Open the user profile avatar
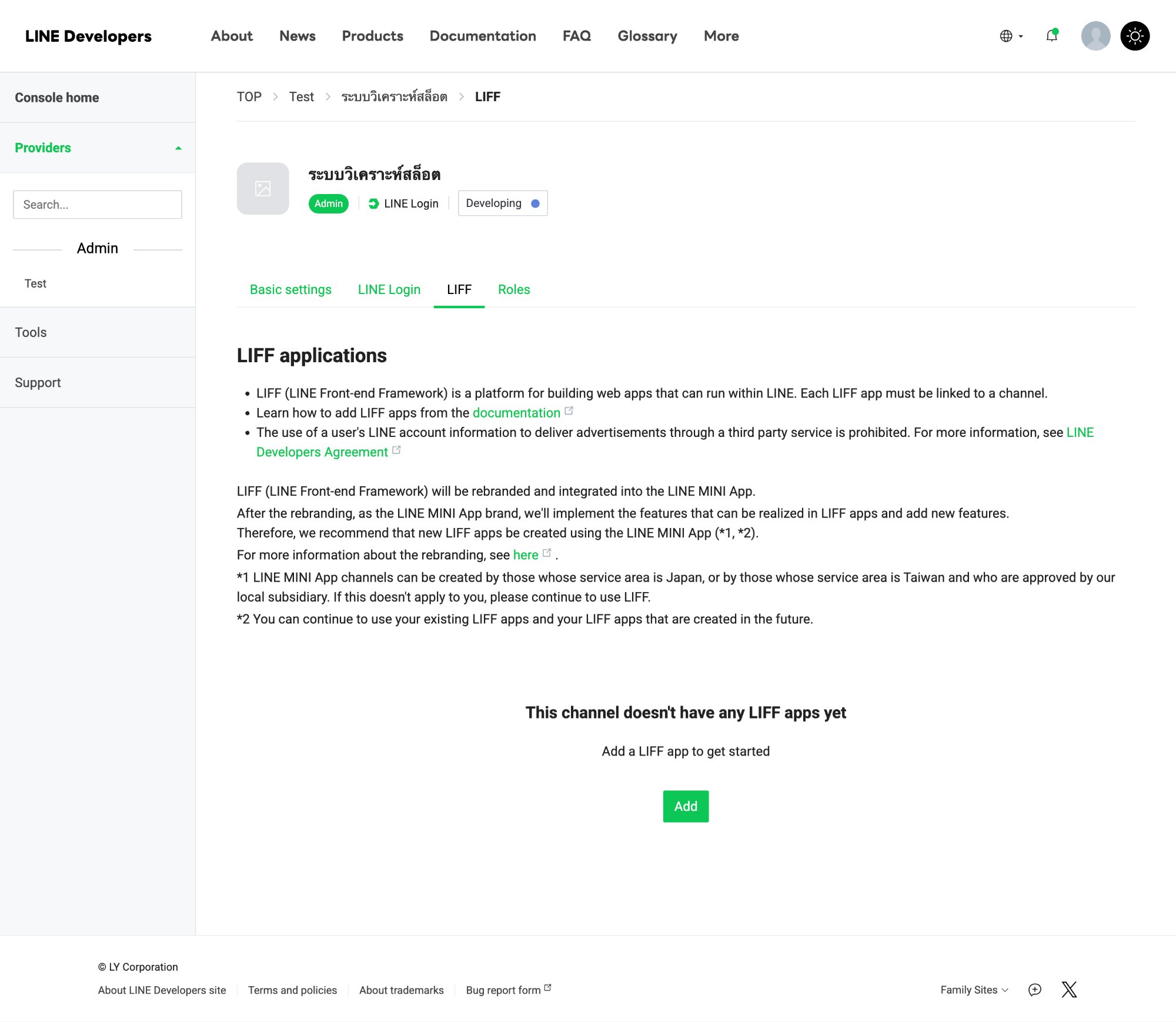 point(1095,36)
